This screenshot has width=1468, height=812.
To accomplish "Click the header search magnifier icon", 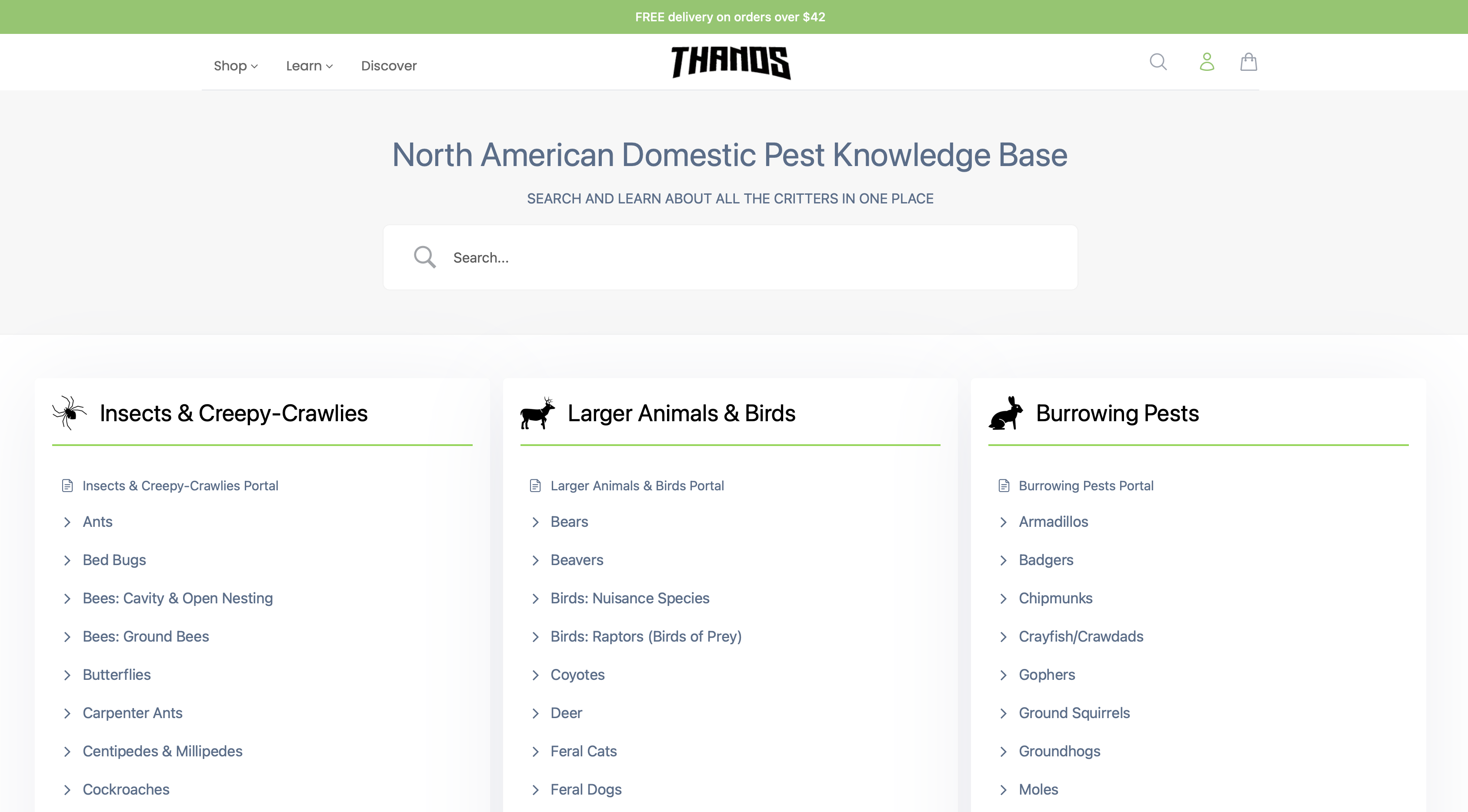I will click(1158, 62).
